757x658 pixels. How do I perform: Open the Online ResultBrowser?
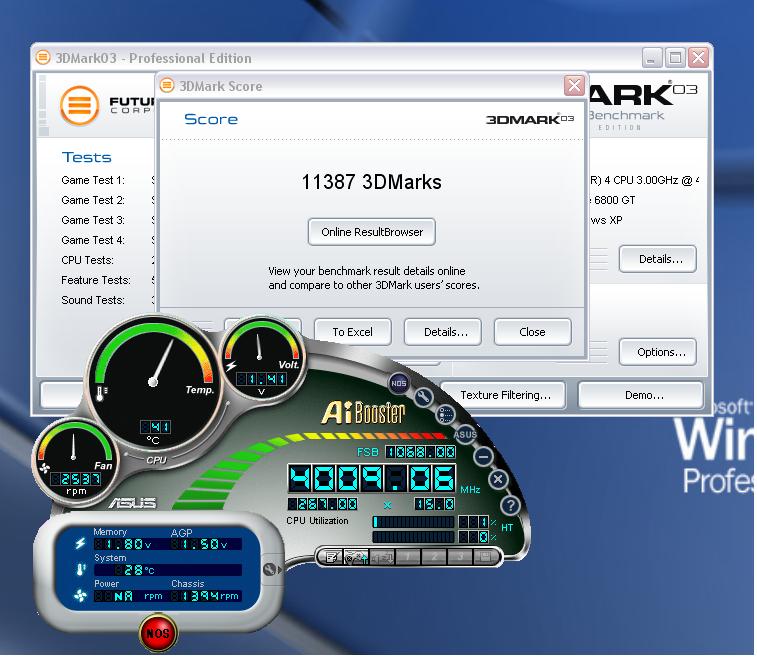(372, 232)
